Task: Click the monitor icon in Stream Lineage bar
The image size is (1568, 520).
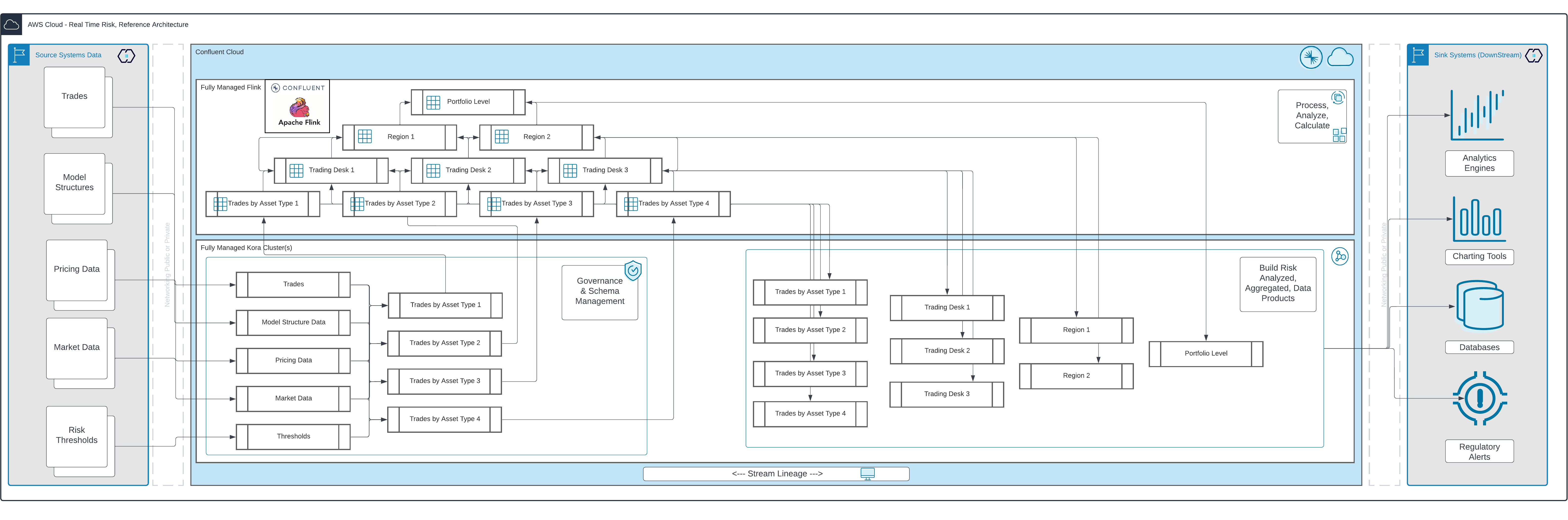Action: pos(867,474)
